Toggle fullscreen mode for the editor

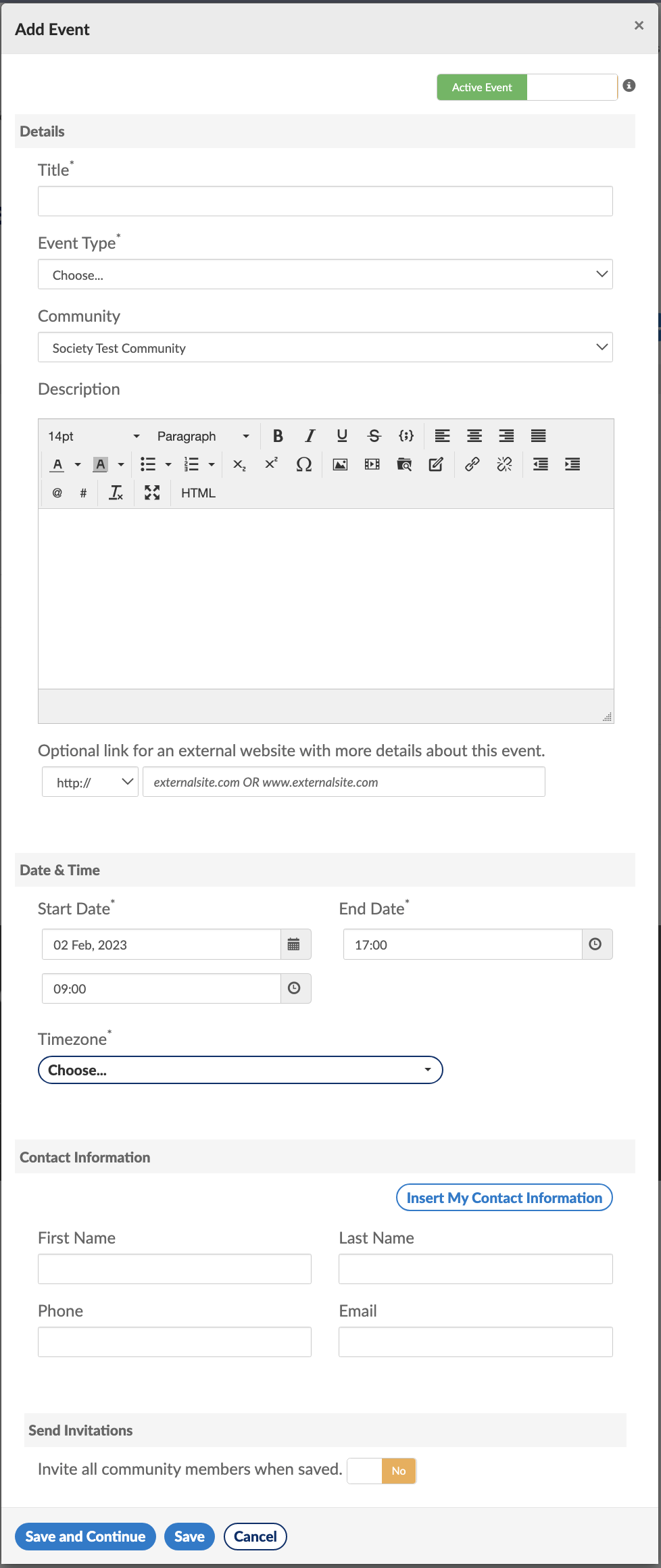click(x=152, y=493)
